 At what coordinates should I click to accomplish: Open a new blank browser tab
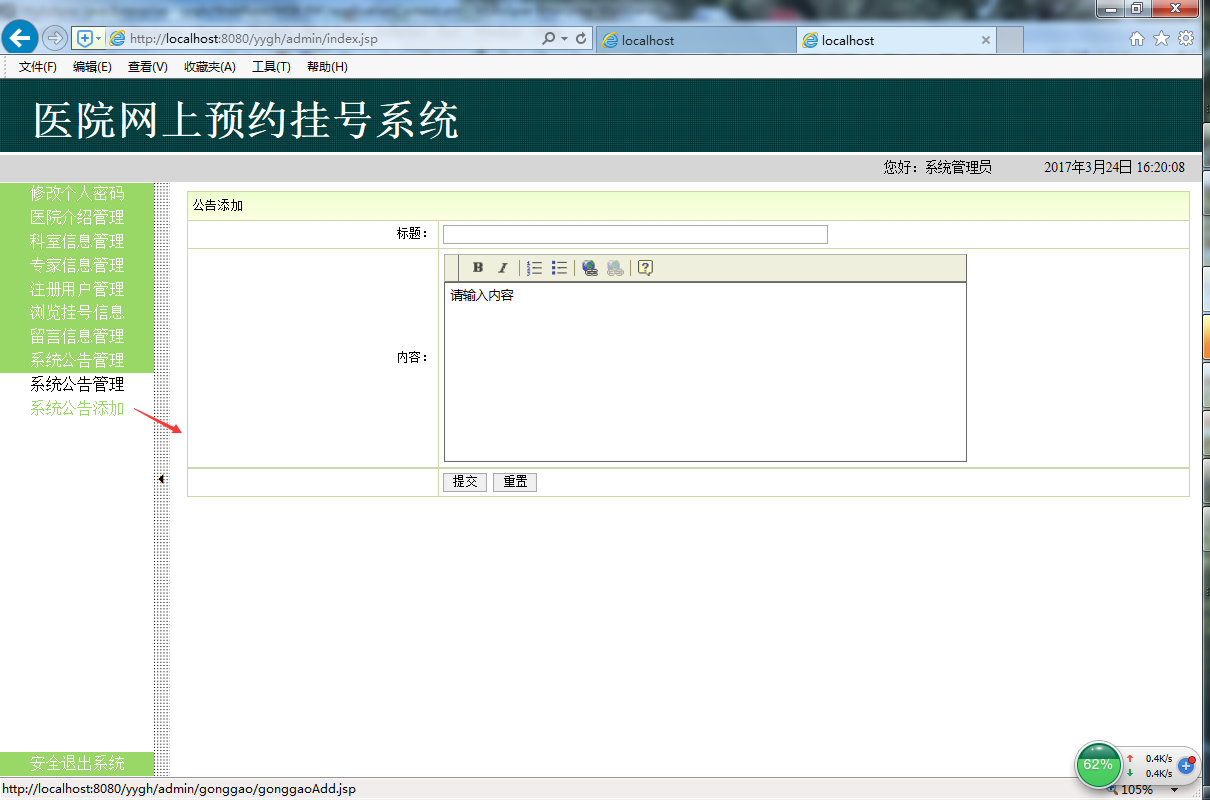(1010, 40)
